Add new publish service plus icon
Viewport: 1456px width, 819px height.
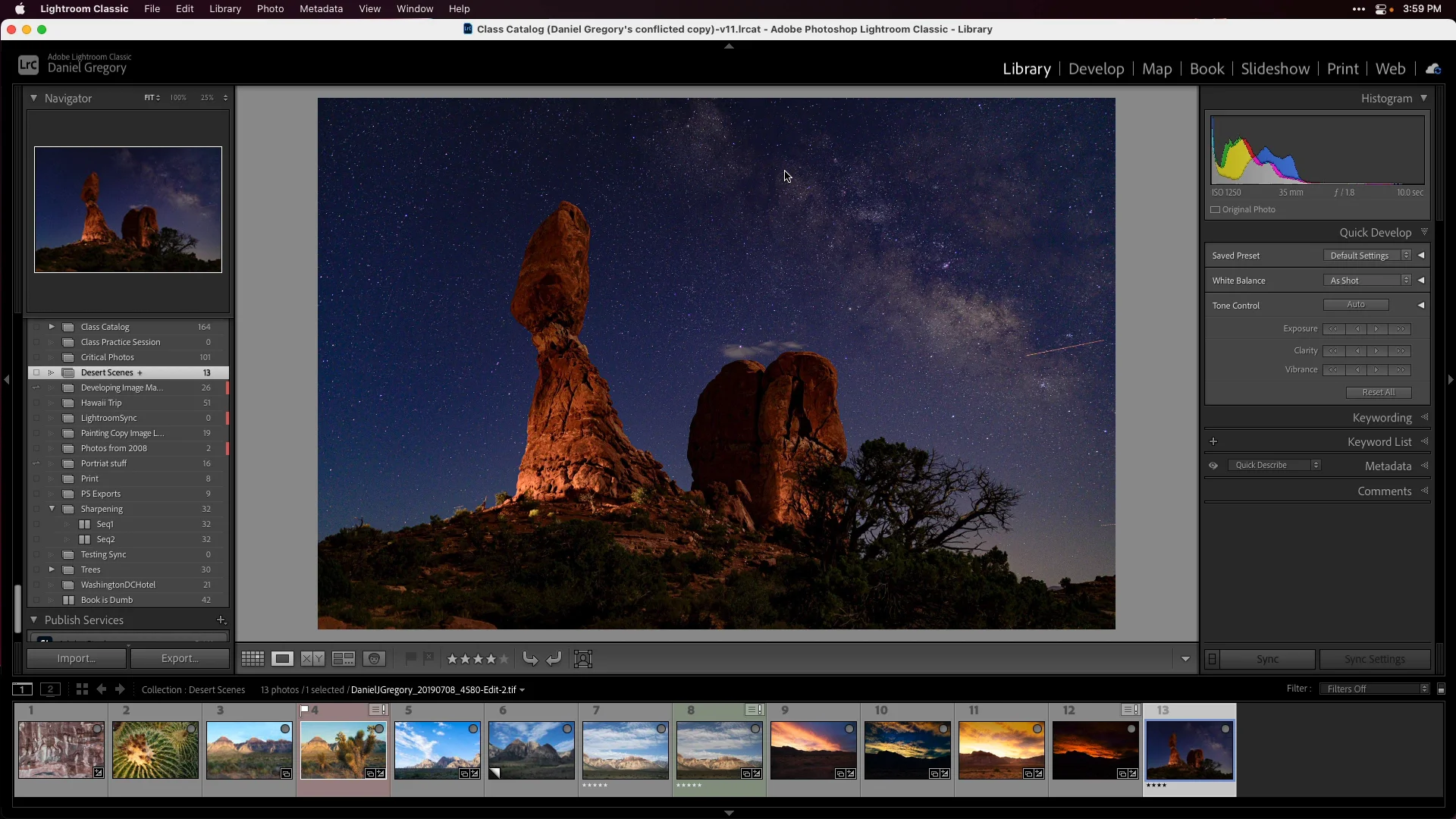[x=221, y=620]
